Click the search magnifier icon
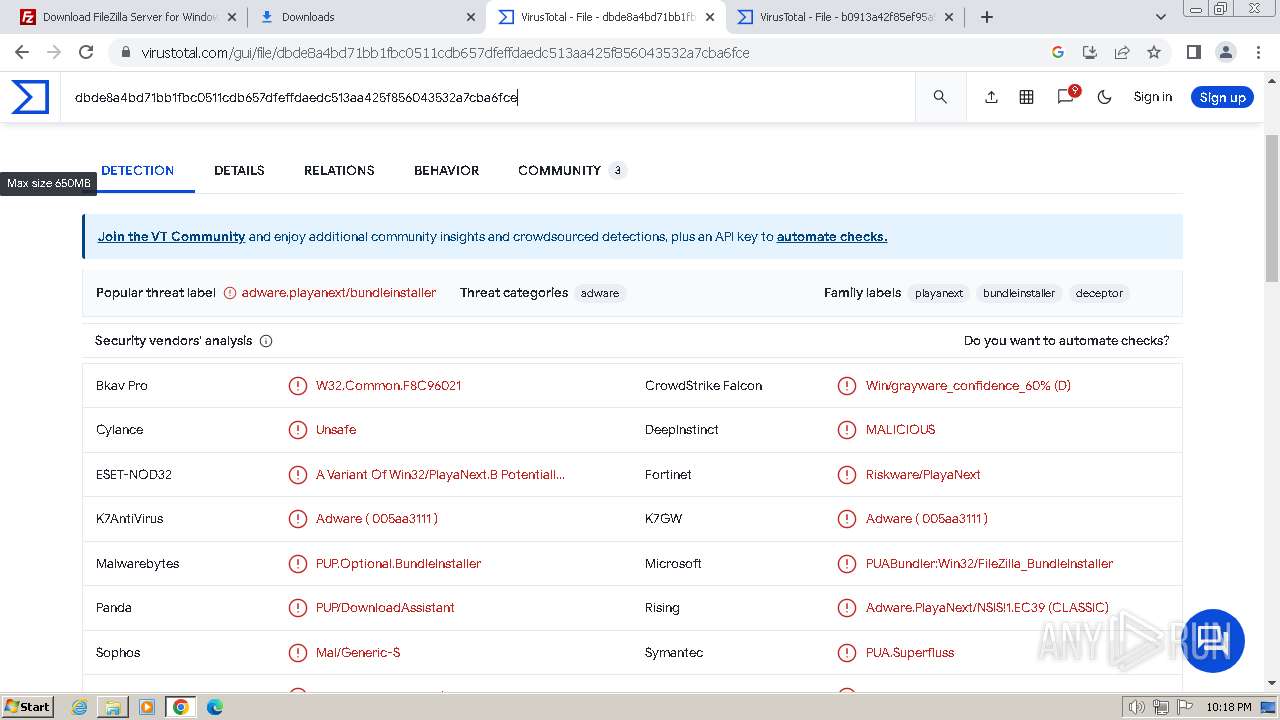 pos(940,97)
